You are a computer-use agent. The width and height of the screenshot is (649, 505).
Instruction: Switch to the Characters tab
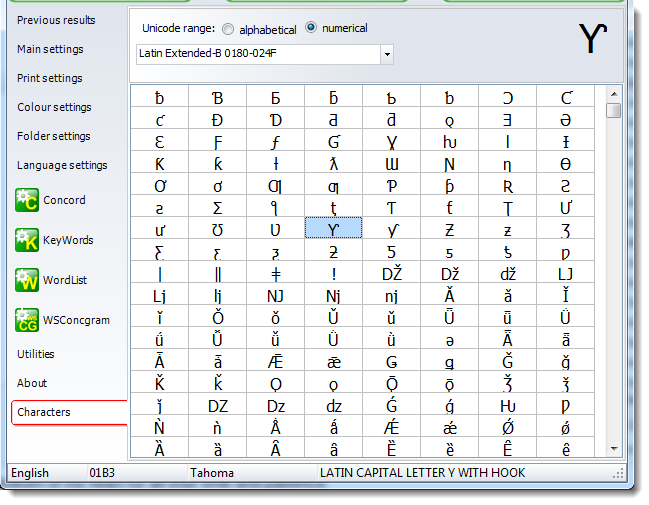(x=44, y=412)
